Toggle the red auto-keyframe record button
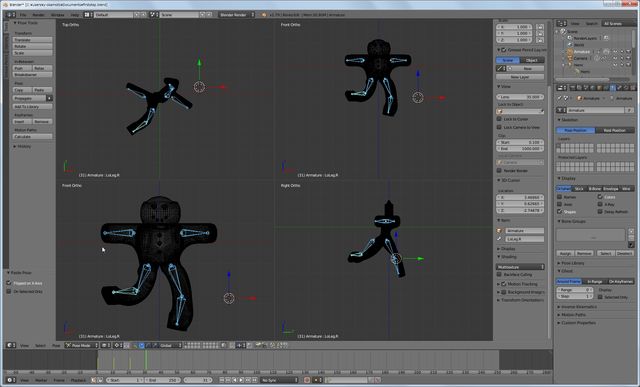Image resolution: width=640 pixels, height=387 pixels. pyautogui.click(x=307, y=380)
